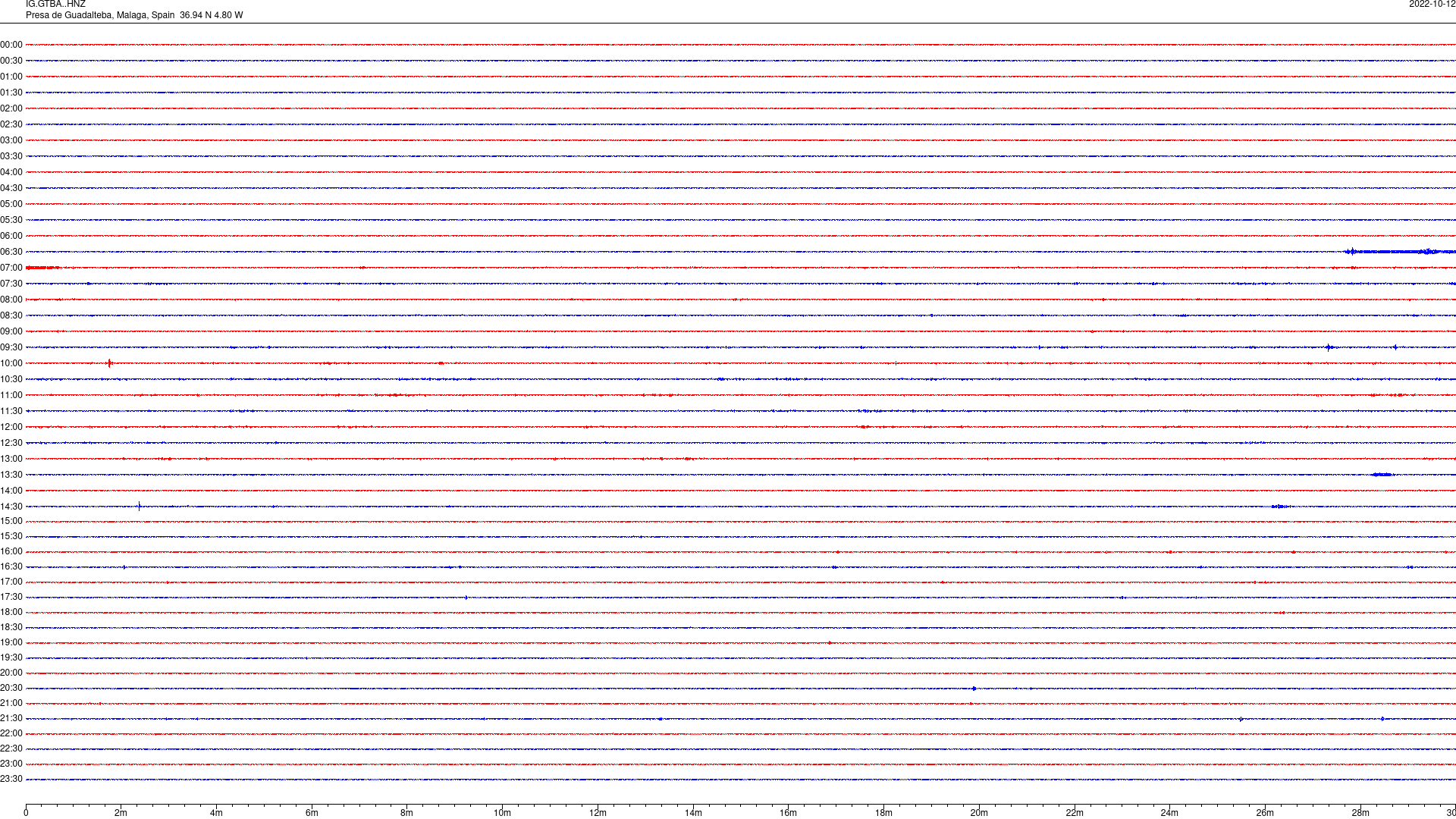Click the 2m axis tick label
1456x819 pixels.
[121, 813]
